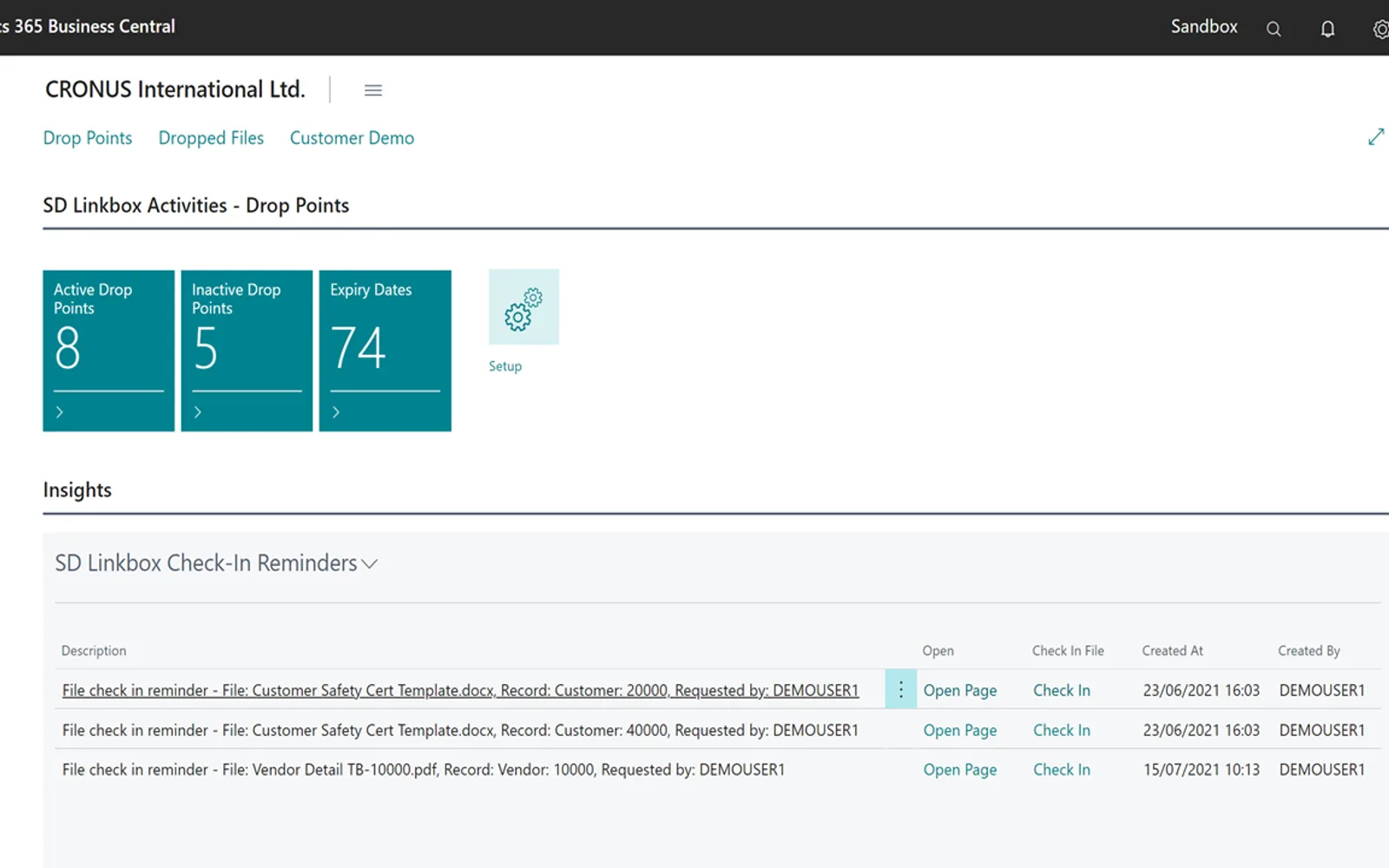
Task: Open the Expiry Dates tile
Action: tap(385, 351)
